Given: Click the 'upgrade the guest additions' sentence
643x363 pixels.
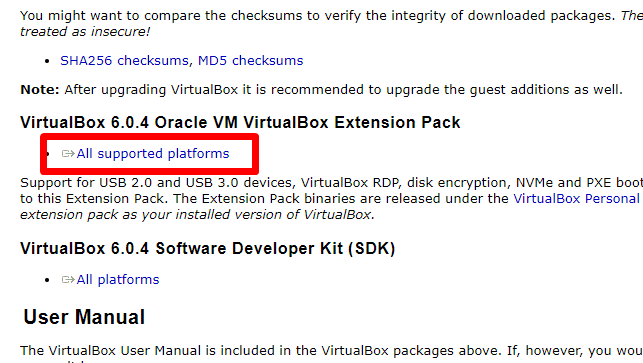Looking at the screenshot, I should [x=322, y=90].
